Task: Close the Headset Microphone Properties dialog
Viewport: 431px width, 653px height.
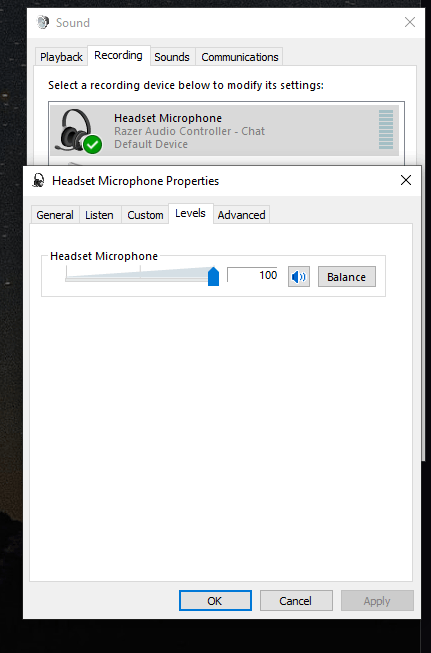Action: click(x=406, y=180)
